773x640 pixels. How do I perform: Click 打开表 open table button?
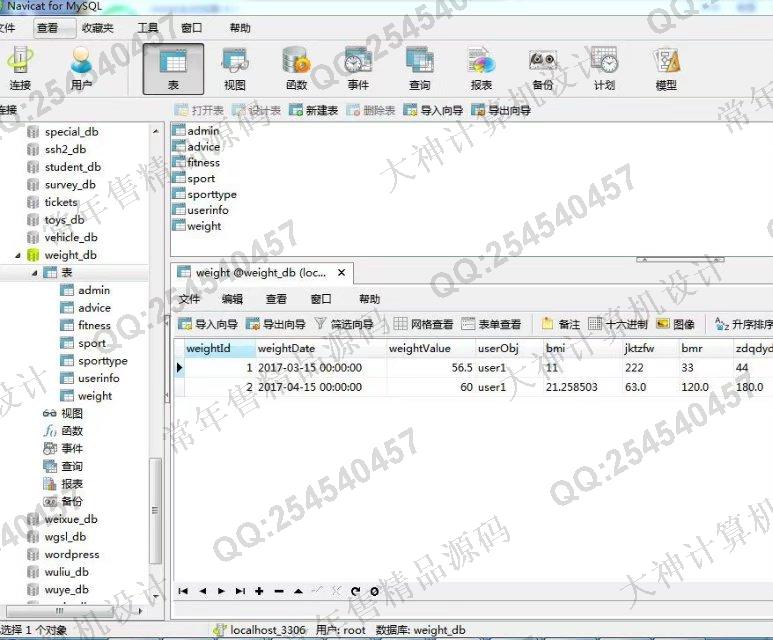coord(199,110)
